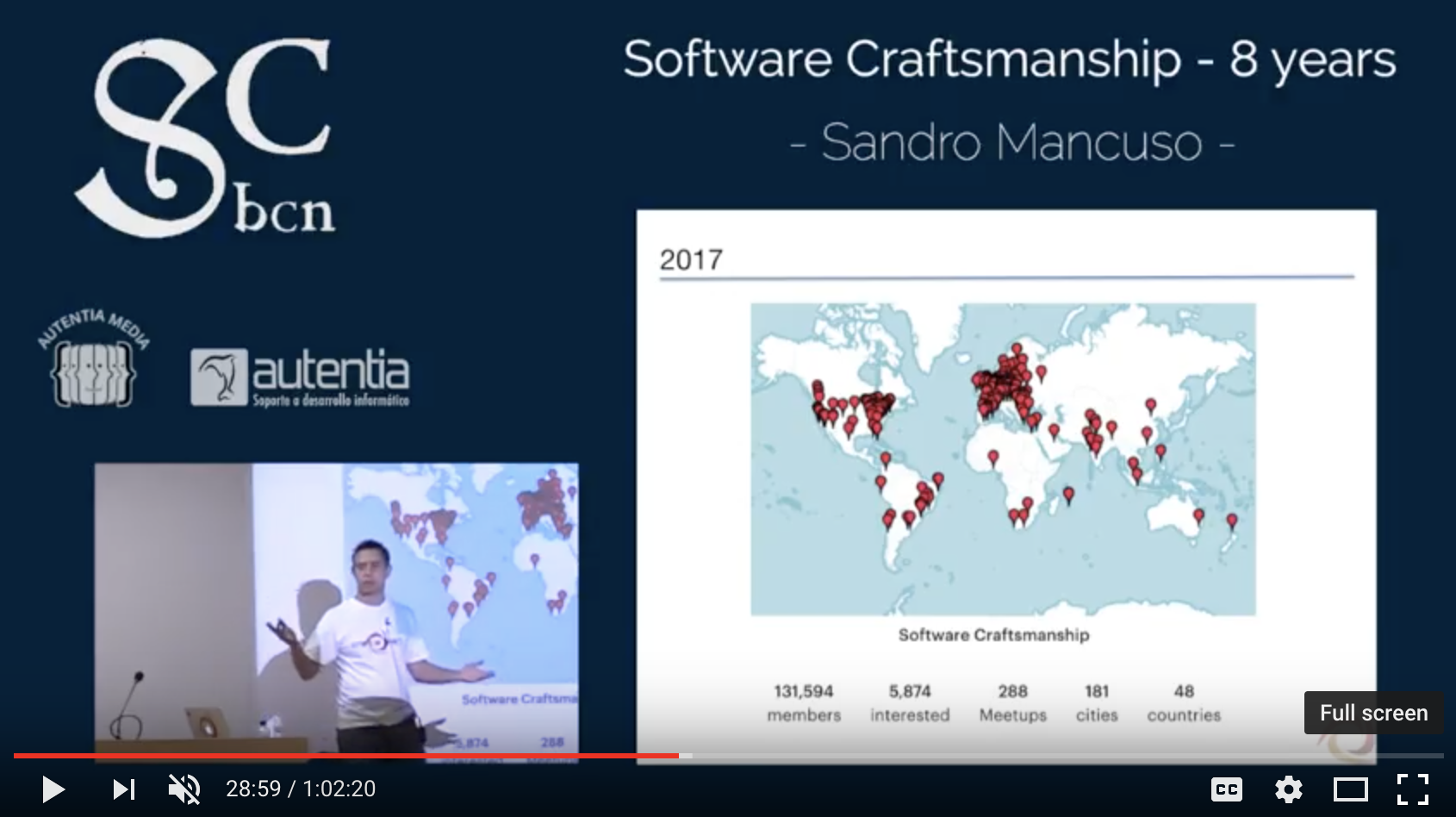Click the SC bcn logo
Screen dimensions: 1456x817
[207, 138]
